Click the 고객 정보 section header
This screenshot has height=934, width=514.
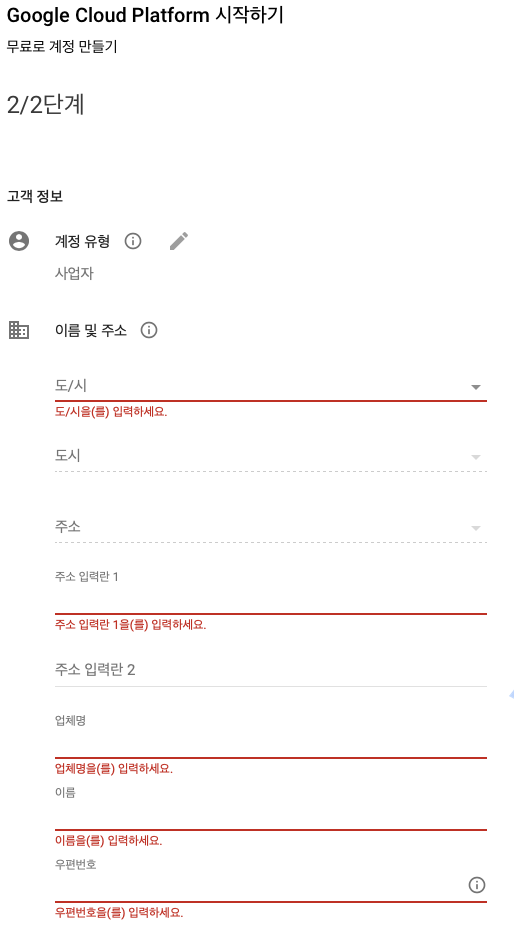35,197
